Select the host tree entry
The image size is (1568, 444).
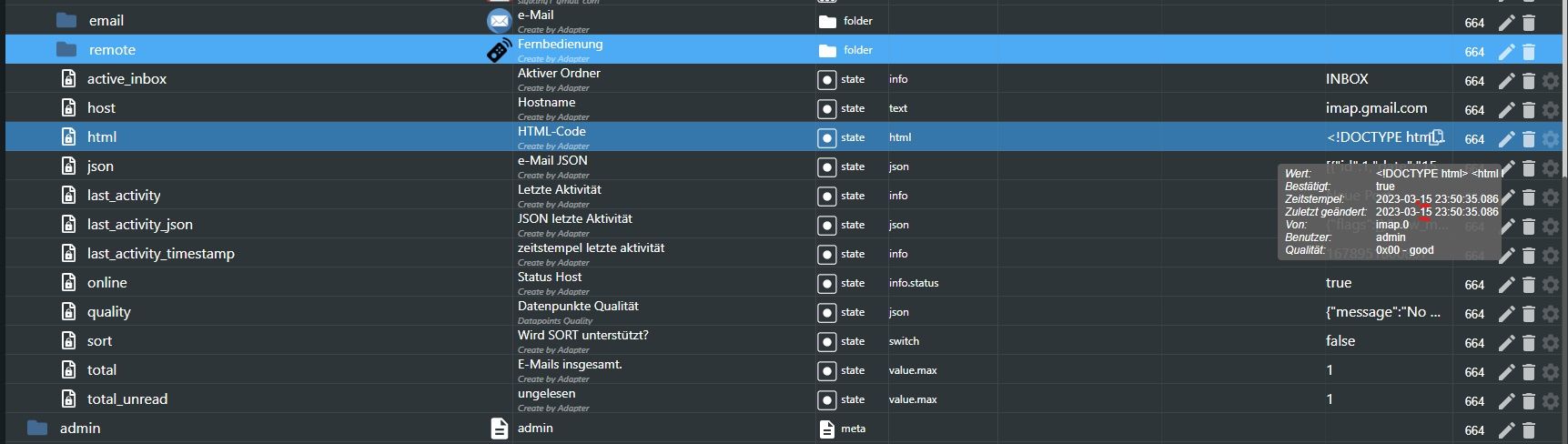pyautogui.click(x=101, y=108)
